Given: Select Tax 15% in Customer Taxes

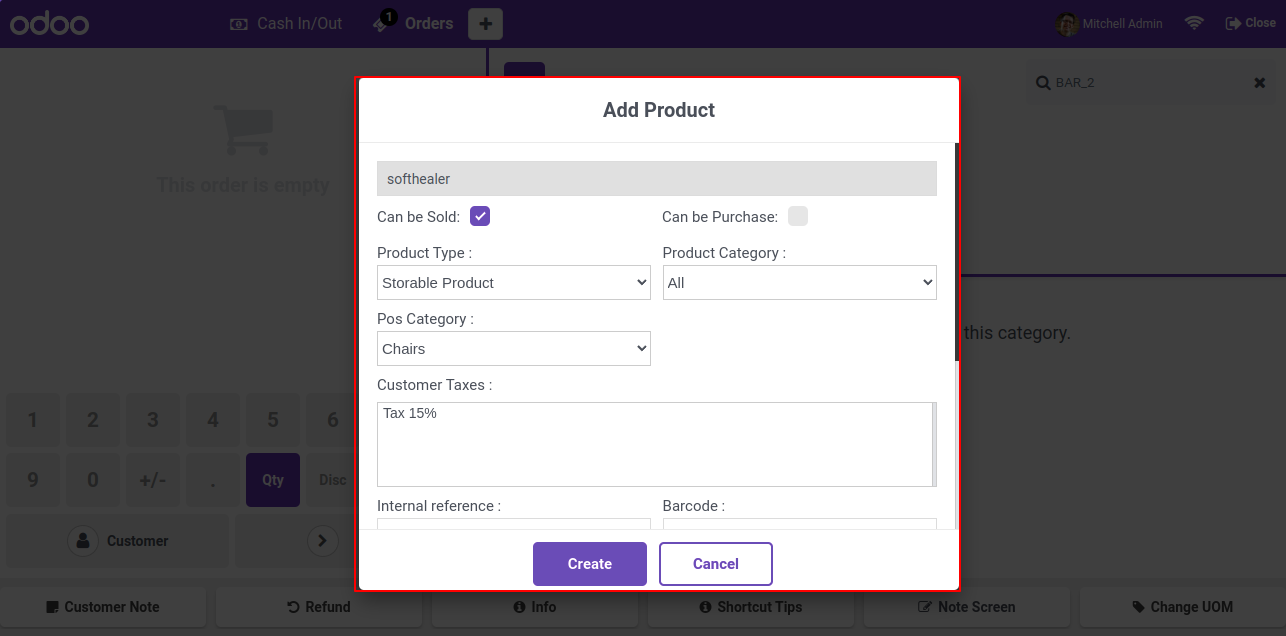Looking at the screenshot, I should [x=410, y=413].
